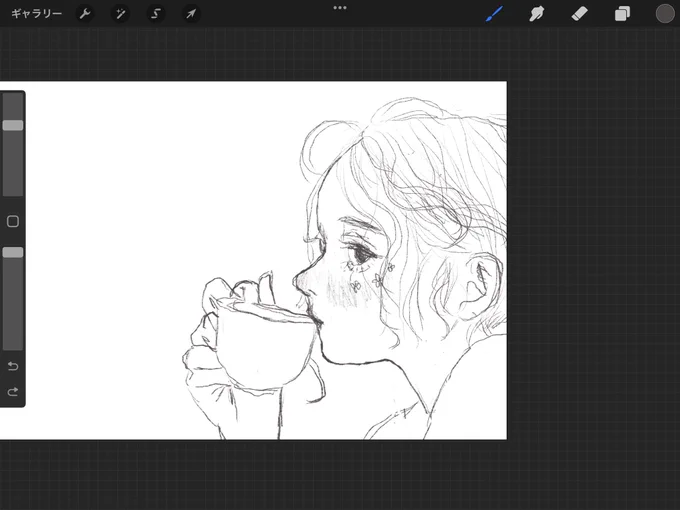Select the Eraser tool

[579, 14]
